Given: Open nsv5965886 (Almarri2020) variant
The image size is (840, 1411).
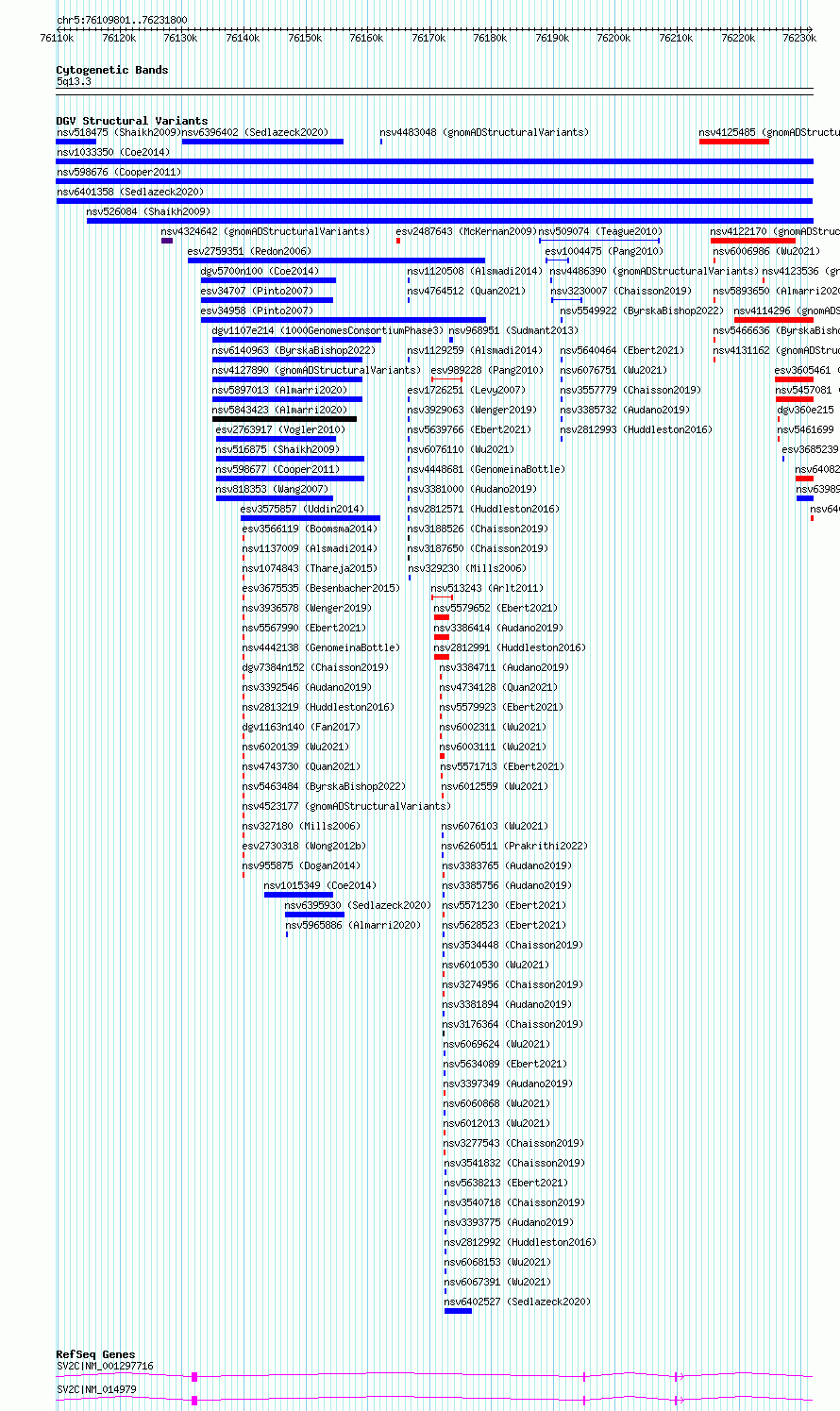Looking at the screenshot, I should (x=353, y=926).
